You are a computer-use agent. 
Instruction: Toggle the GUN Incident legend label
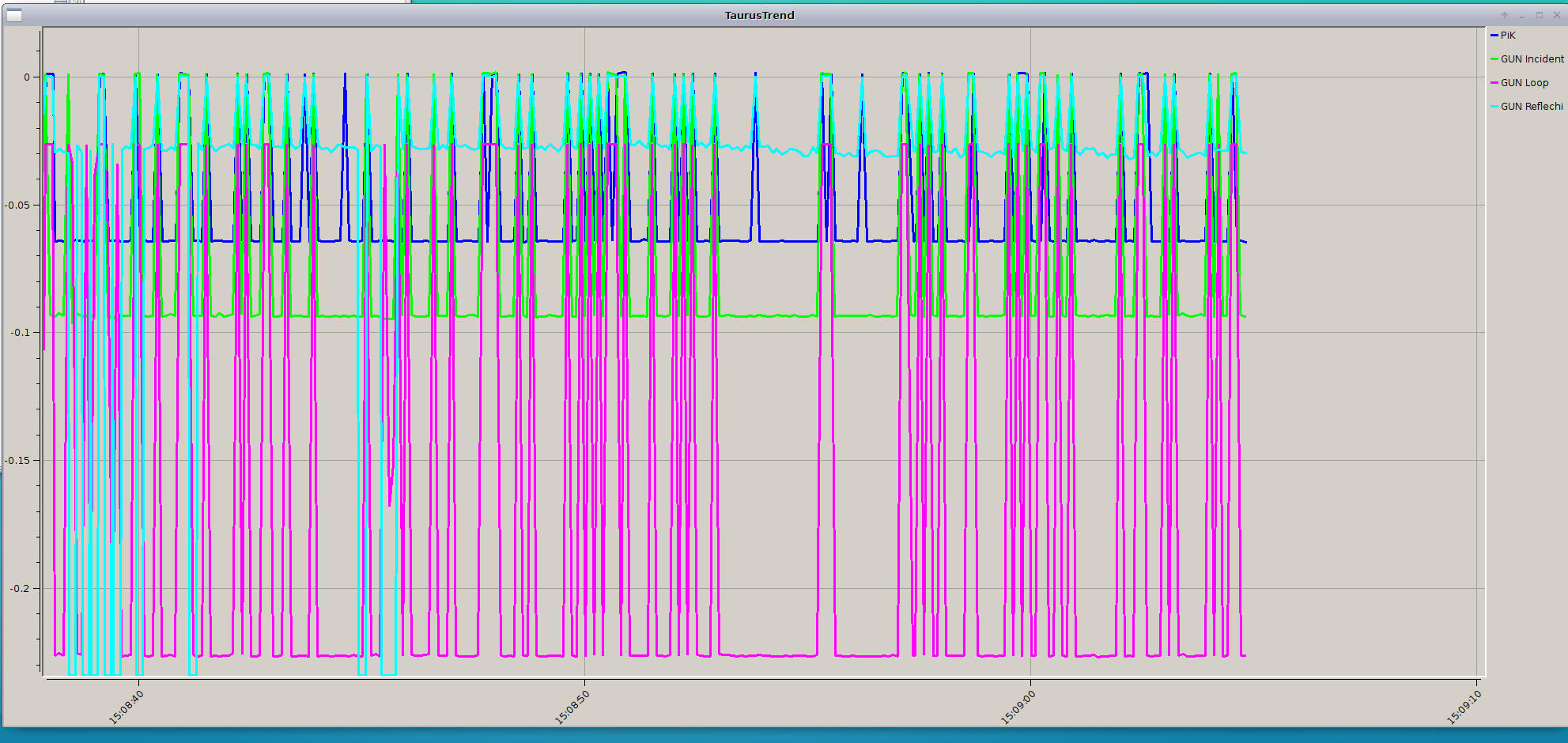1532,59
